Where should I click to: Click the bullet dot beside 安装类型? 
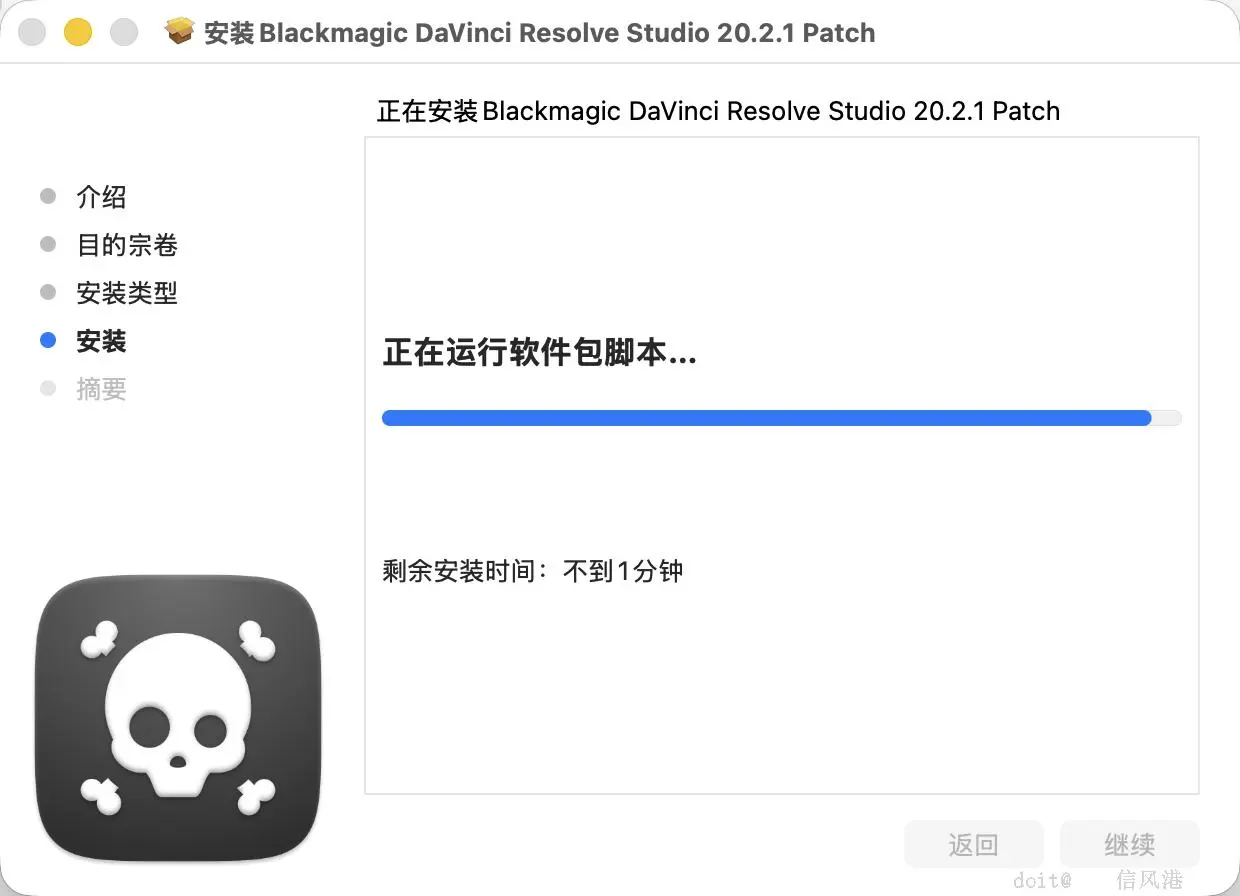coord(47,292)
